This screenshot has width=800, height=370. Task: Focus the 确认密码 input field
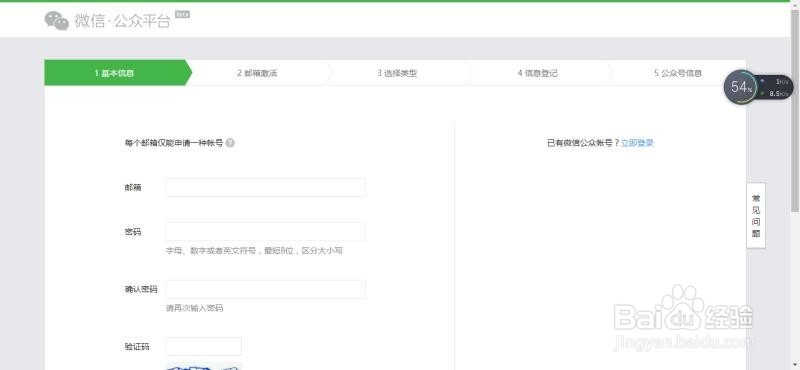[x=265, y=289]
